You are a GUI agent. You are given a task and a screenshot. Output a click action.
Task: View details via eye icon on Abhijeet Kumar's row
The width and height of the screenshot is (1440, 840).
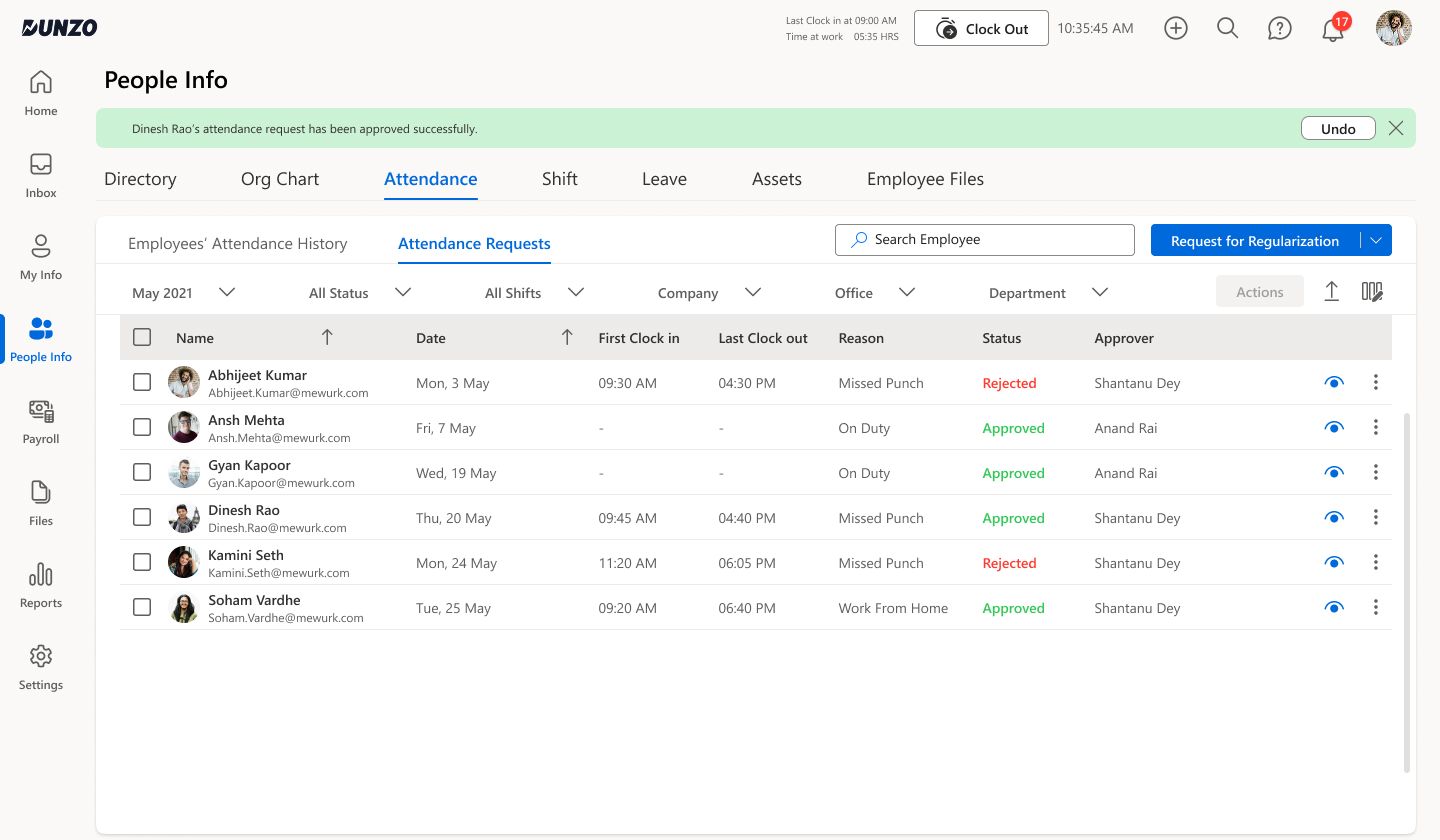tap(1334, 382)
